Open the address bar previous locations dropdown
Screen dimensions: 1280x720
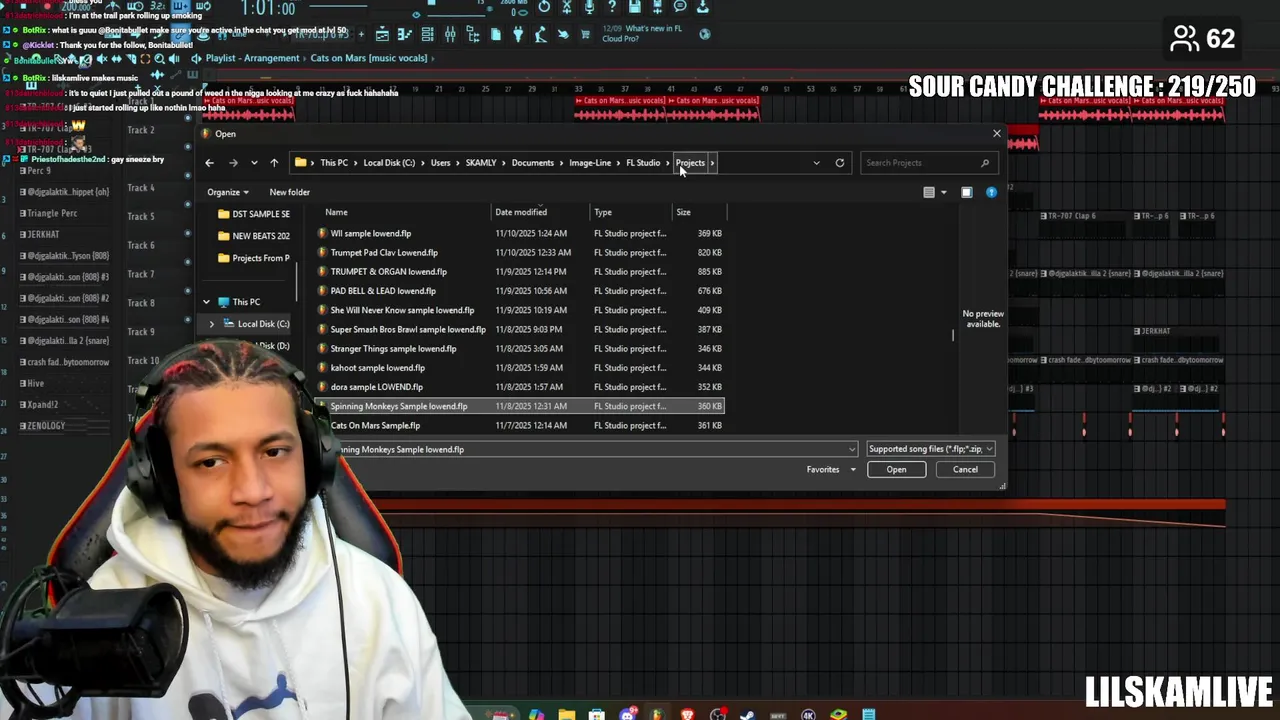pos(816,163)
